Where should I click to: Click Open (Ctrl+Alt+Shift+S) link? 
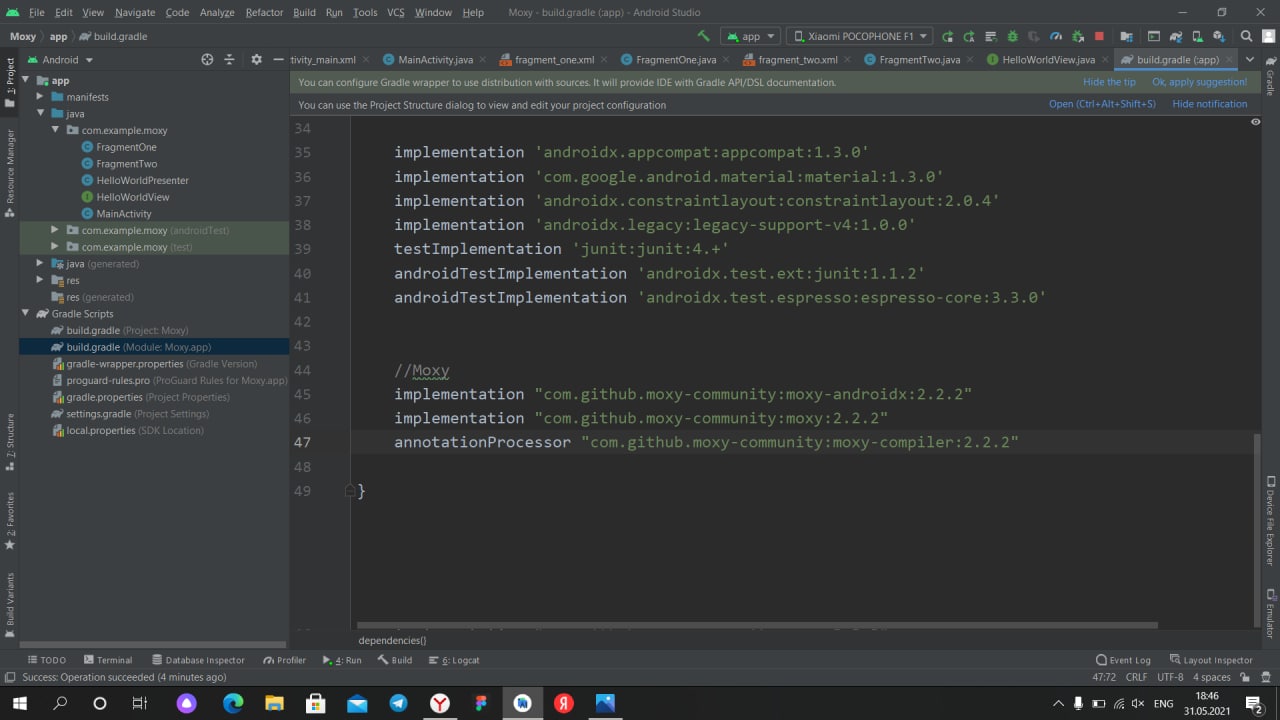point(1102,104)
